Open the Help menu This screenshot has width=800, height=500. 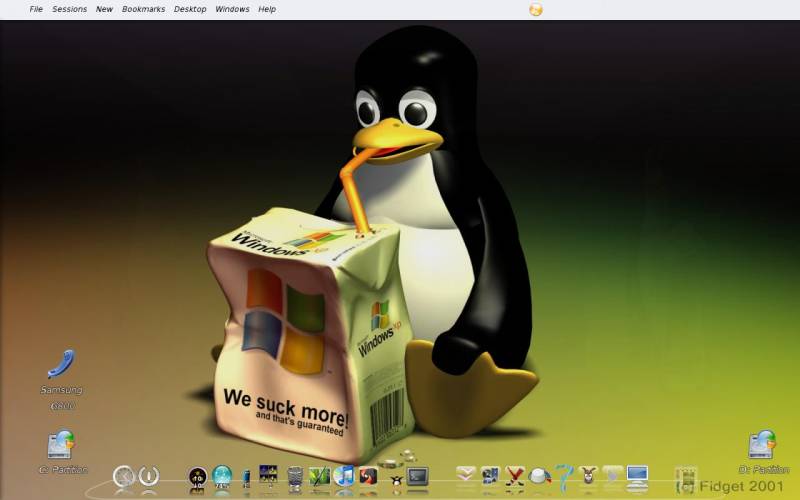[267, 9]
